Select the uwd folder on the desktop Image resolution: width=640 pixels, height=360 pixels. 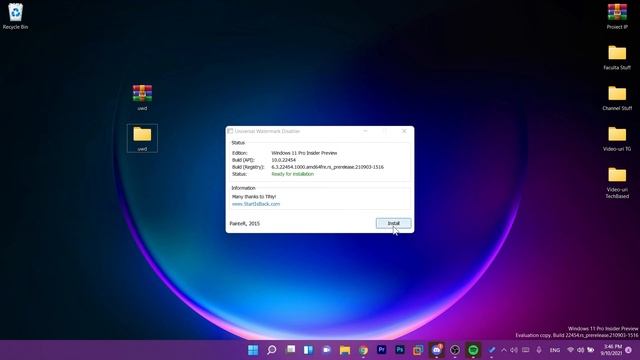point(142,138)
